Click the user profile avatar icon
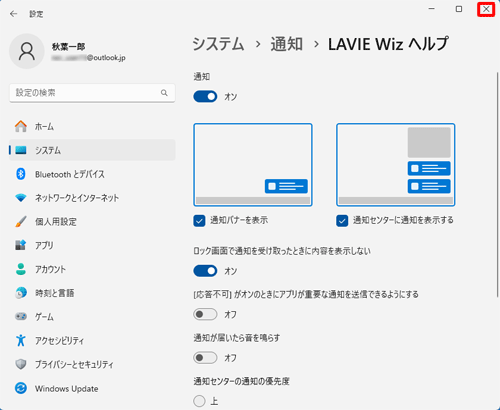The image size is (500, 410). click(x=27, y=51)
